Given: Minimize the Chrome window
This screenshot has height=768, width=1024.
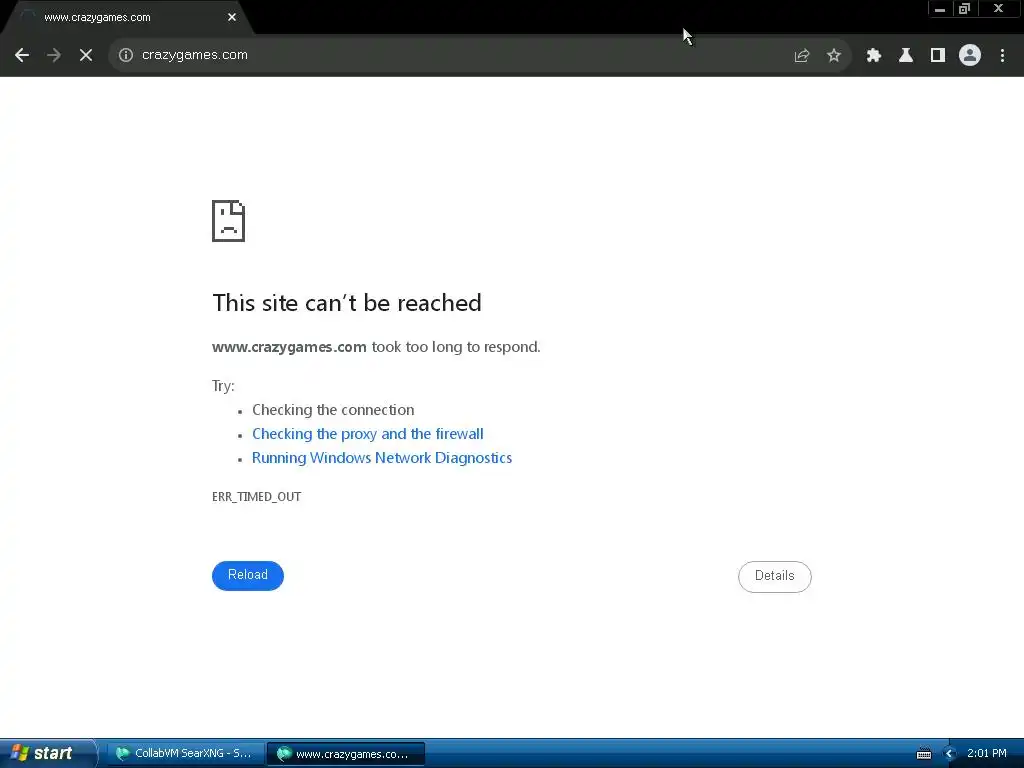Looking at the screenshot, I should point(940,9).
